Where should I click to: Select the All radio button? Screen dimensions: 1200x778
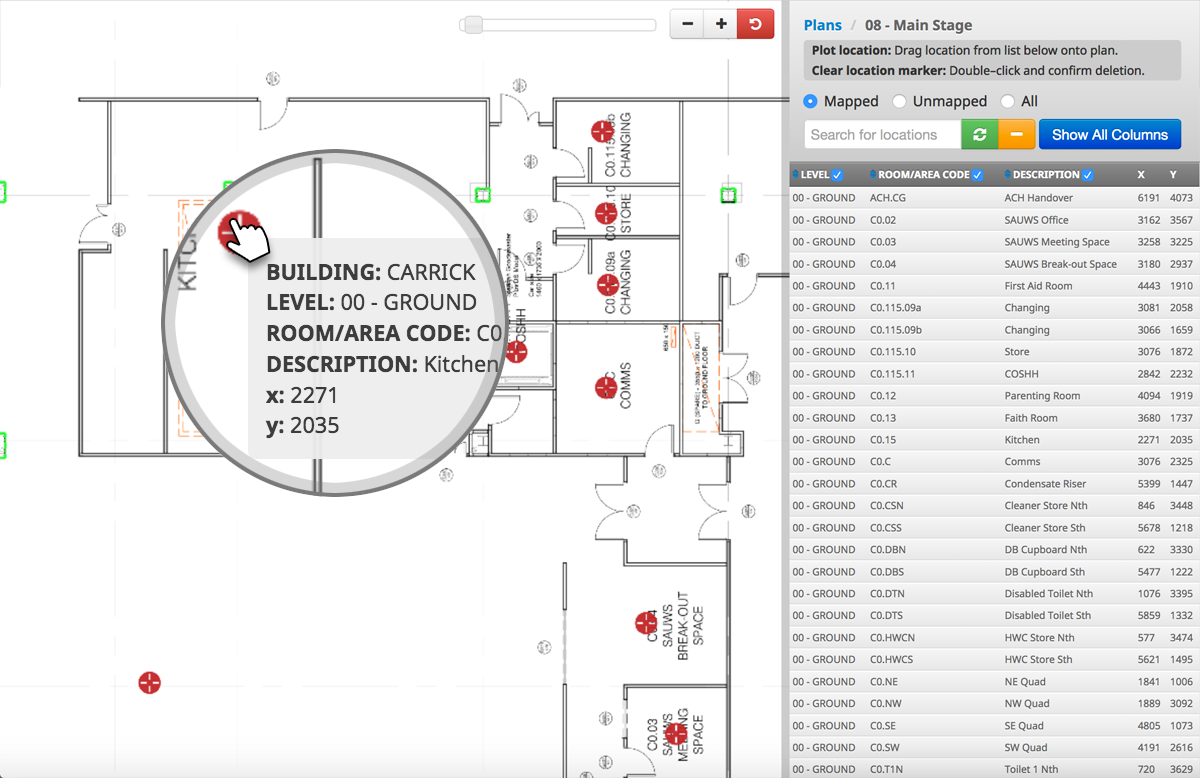click(1007, 101)
